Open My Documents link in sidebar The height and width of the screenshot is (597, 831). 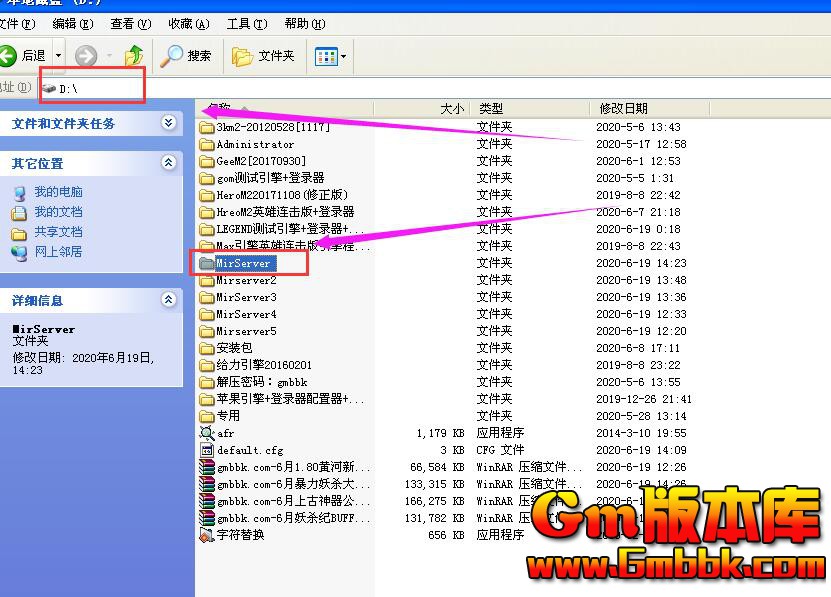click(58, 212)
